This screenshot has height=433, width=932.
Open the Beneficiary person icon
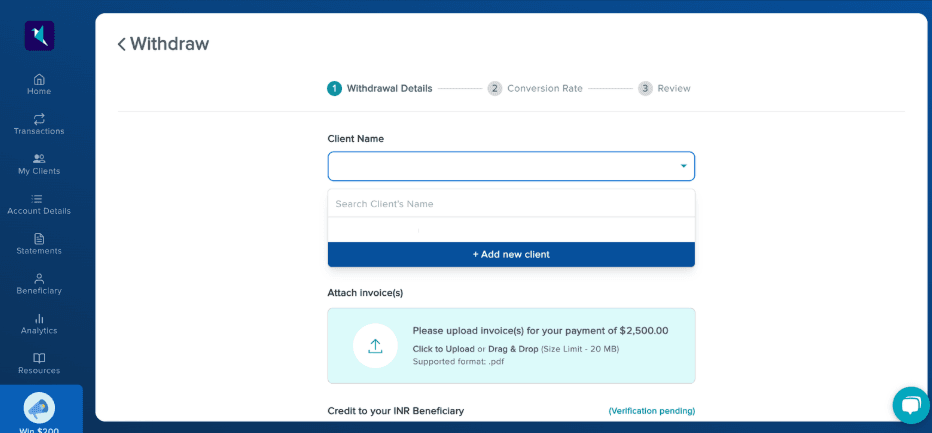tap(39, 279)
